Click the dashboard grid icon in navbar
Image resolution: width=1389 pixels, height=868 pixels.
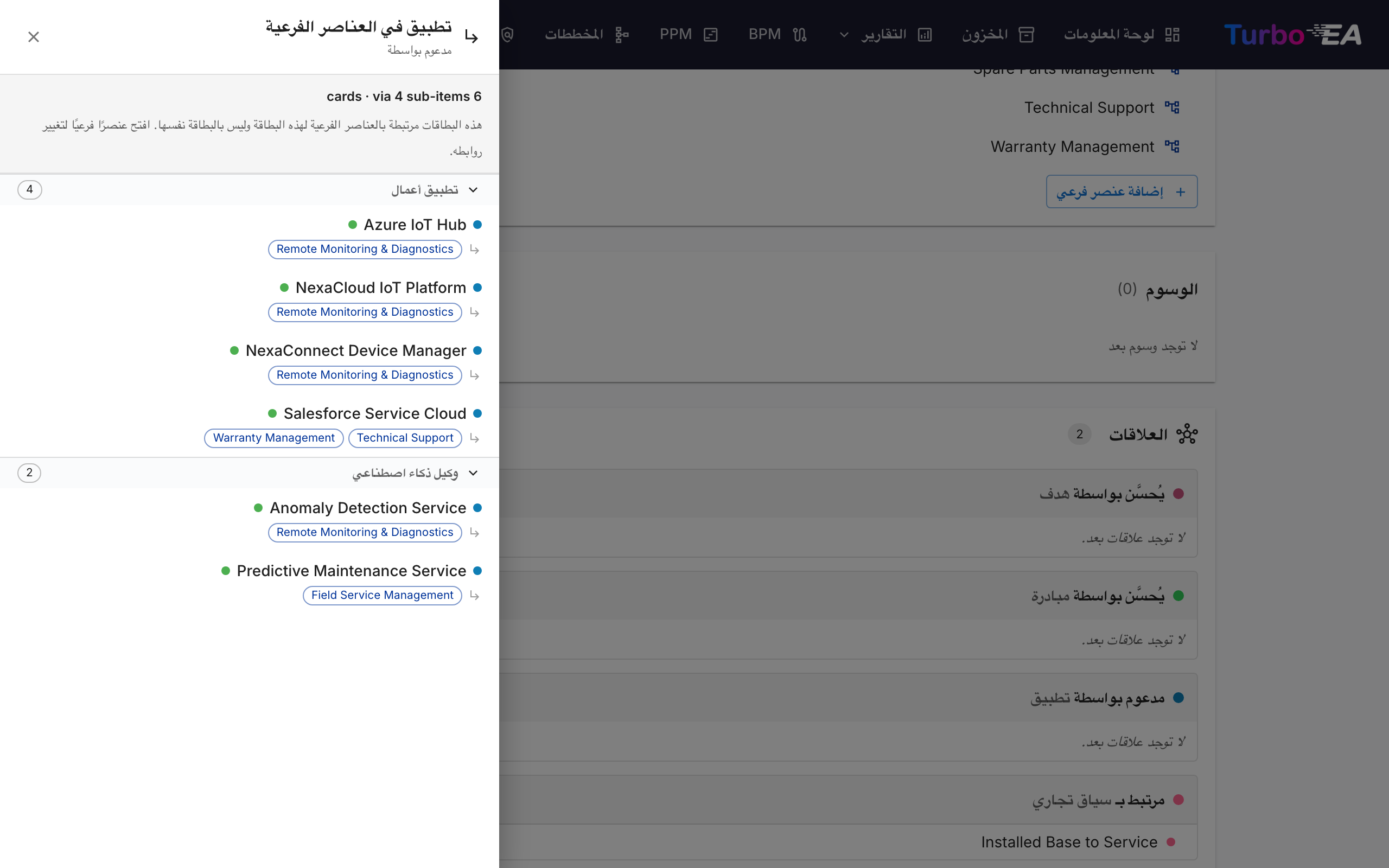click(x=1172, y=34)
